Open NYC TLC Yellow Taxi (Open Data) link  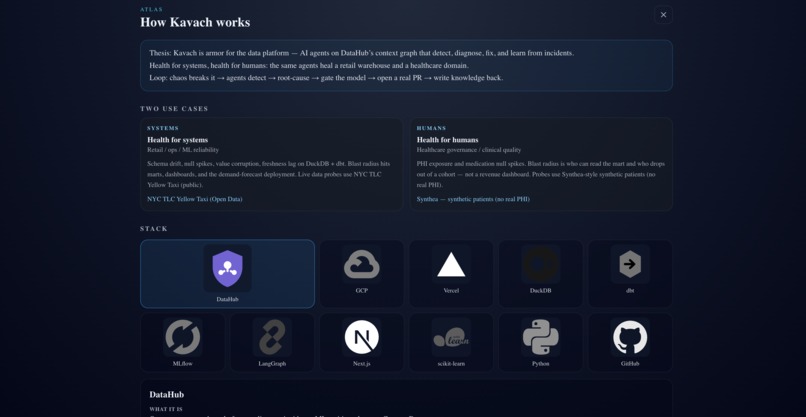coord(195,199)
